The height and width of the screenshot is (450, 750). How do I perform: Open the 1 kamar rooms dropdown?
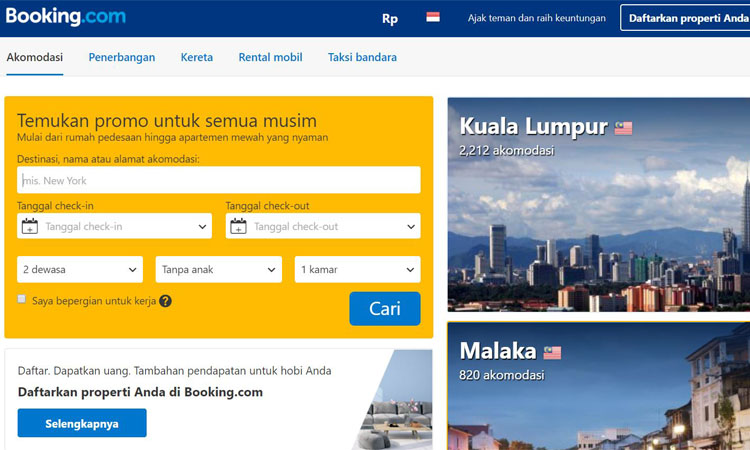357,269
